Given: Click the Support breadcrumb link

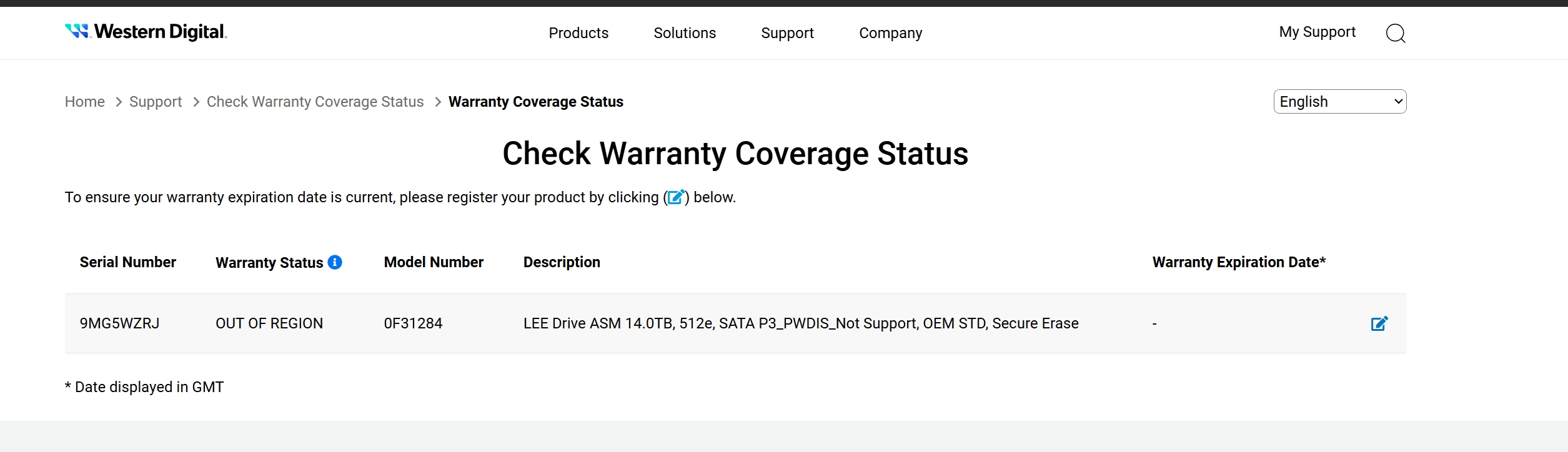Looking at the screenshot, I should point(156,102).
